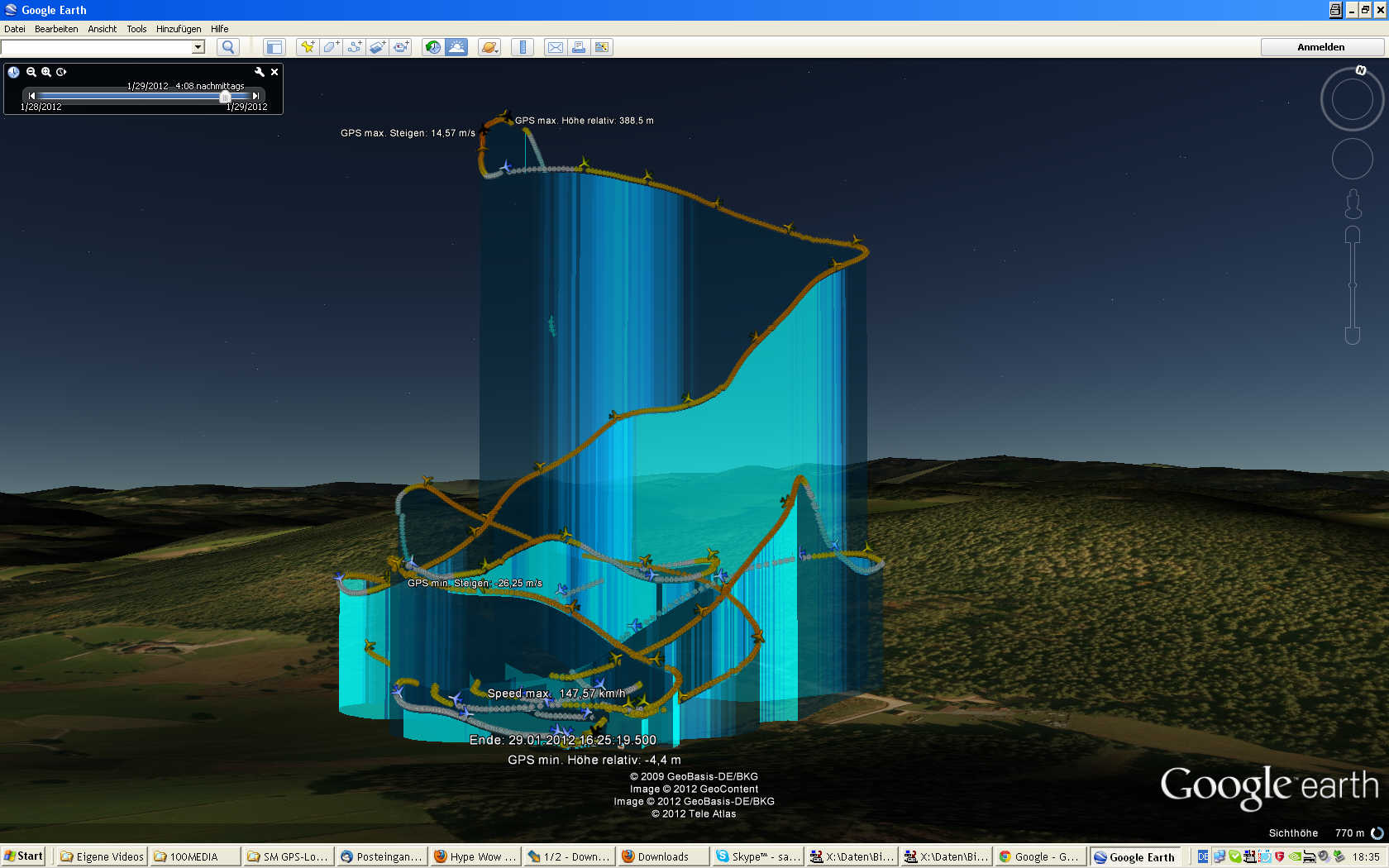Expand the search box dropdown arrow
Screen dimensions: 1389x868
click(198, 47)
